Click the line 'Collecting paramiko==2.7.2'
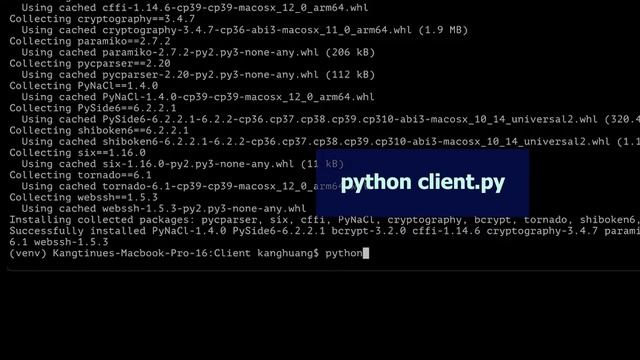Viewport: 640px width, 360px height. 90,41
